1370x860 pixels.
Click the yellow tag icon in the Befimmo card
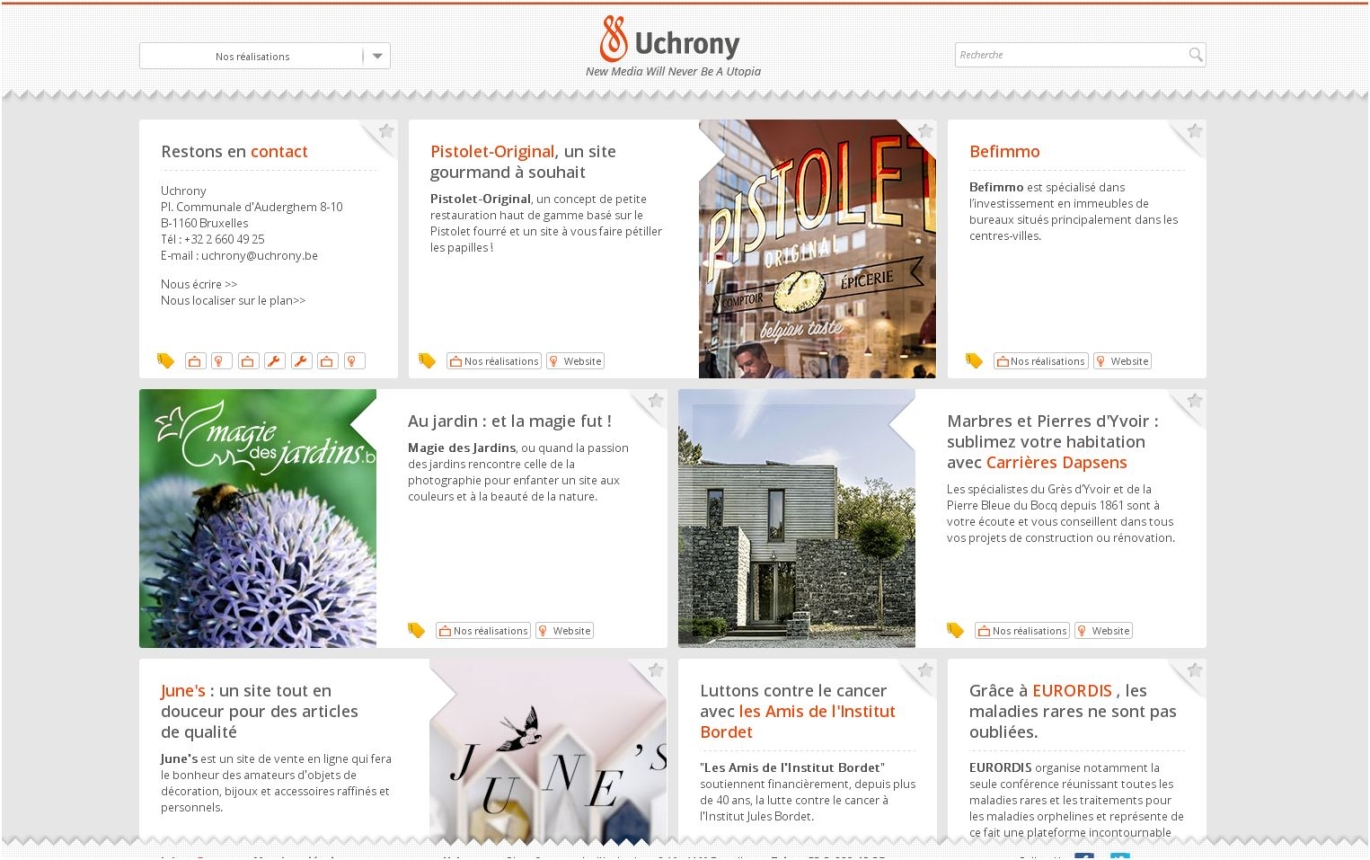tap(974, 361)
